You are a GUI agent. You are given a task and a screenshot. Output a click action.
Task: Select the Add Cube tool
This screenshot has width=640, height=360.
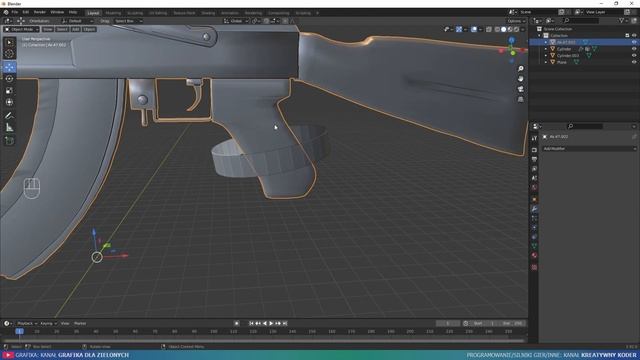[9, 141]
